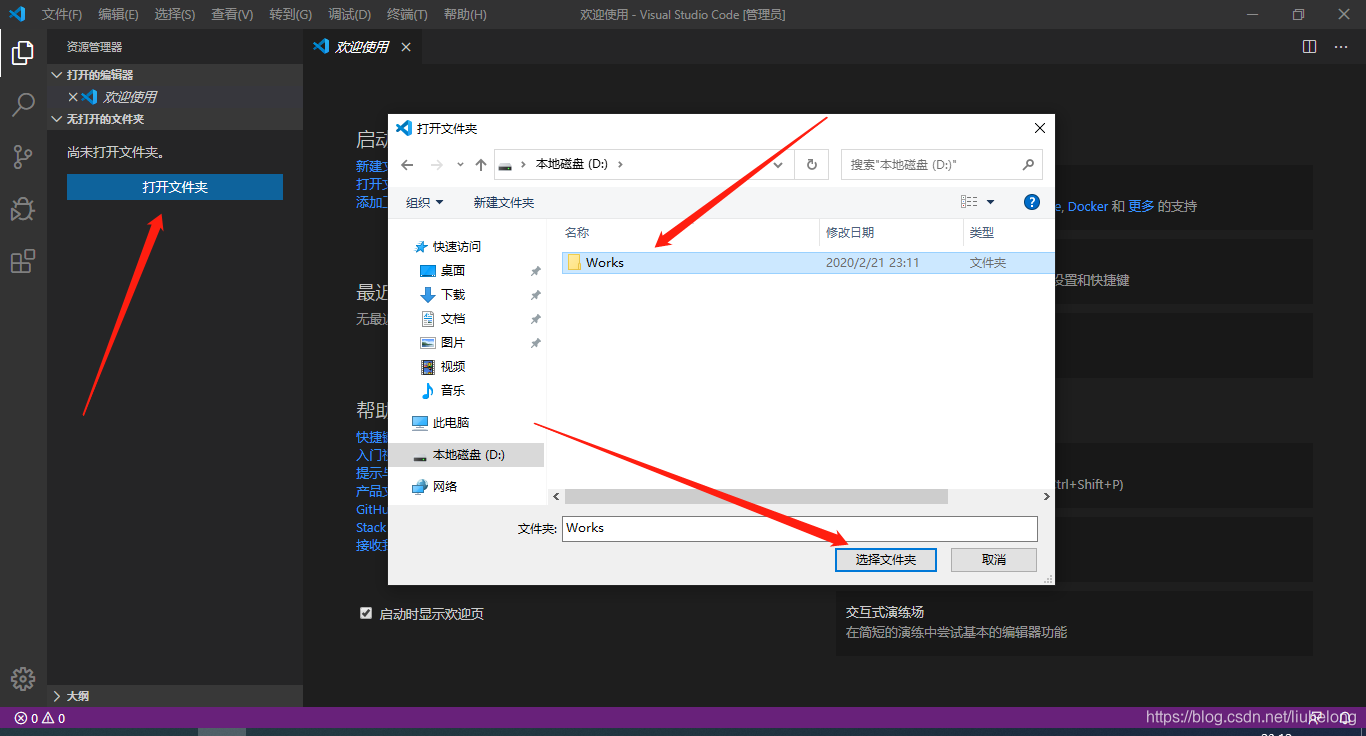Change the view layout icon in dialog
The image size is (1366, 736).
tap(969, 202)
